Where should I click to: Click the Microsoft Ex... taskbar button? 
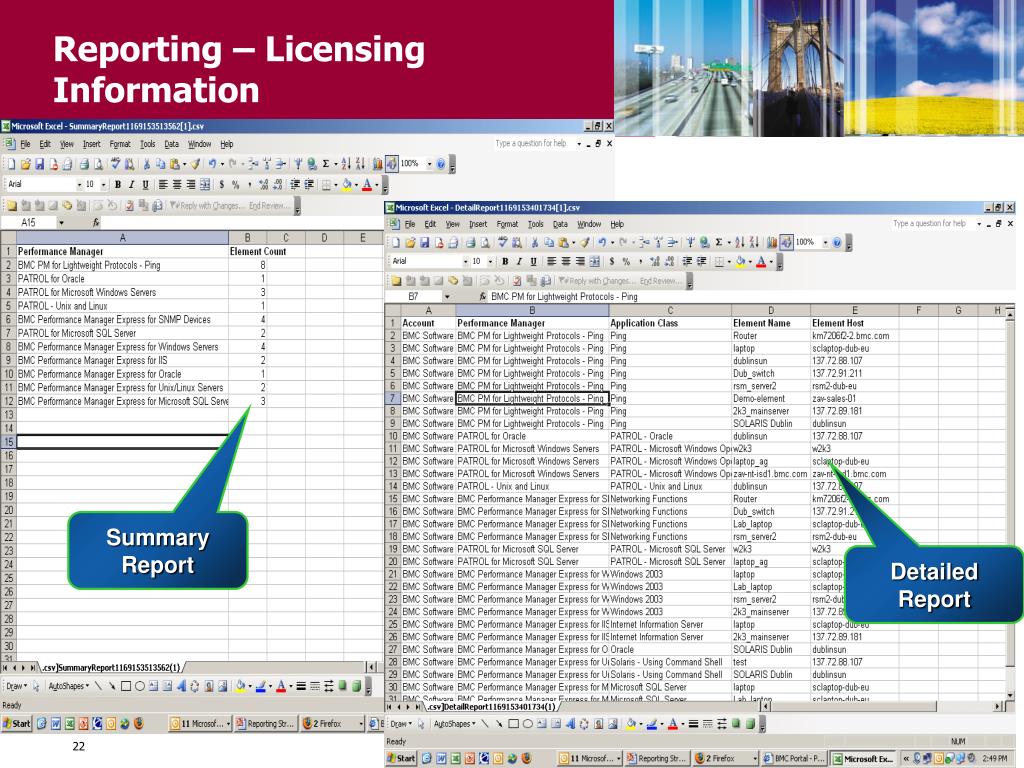863,758
